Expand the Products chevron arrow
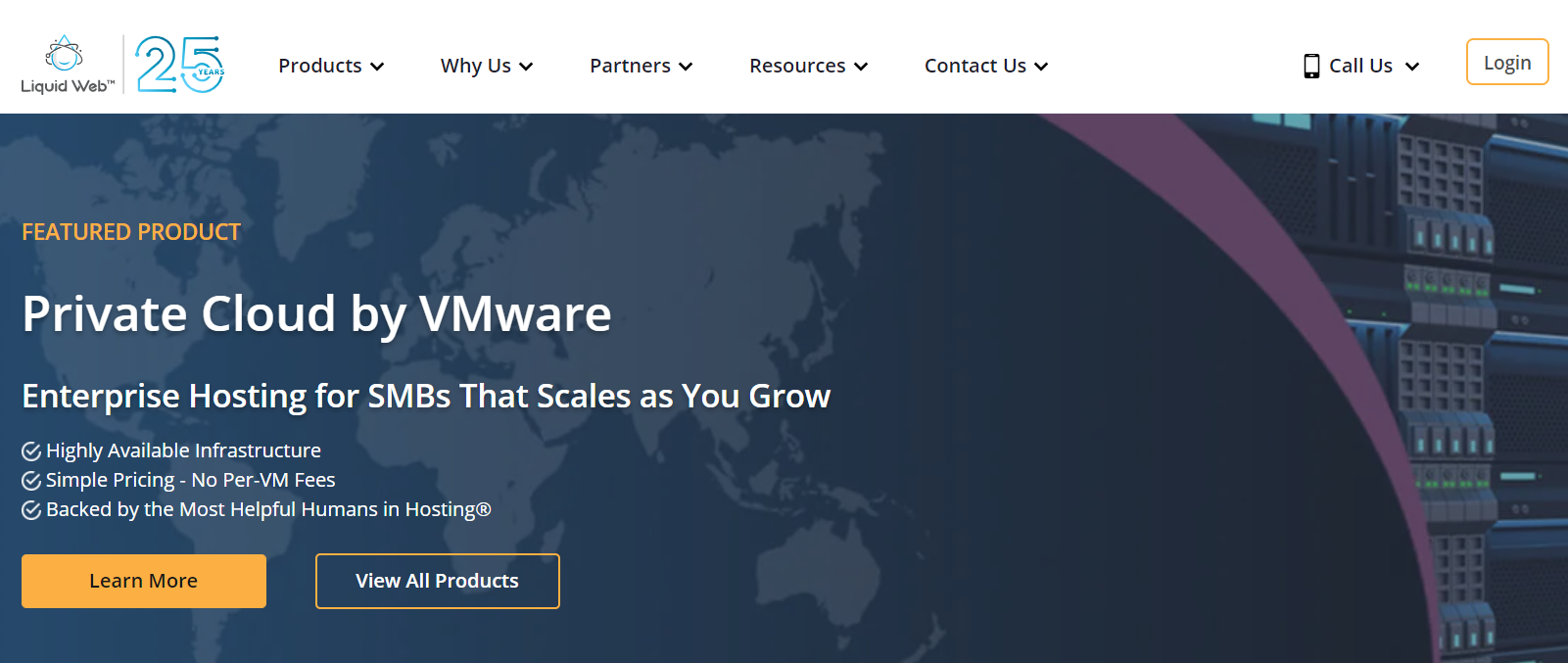Screen dimensions: 1568x663 coord(377,67)
